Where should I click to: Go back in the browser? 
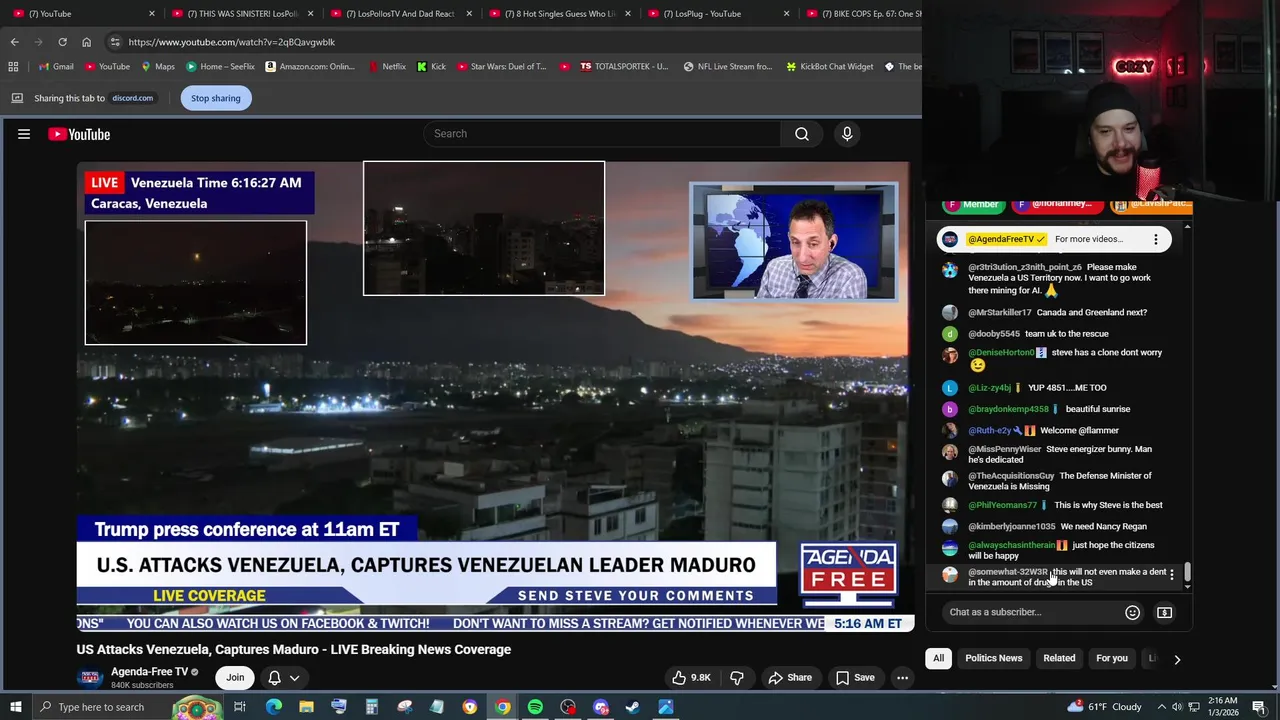point(14,42)
